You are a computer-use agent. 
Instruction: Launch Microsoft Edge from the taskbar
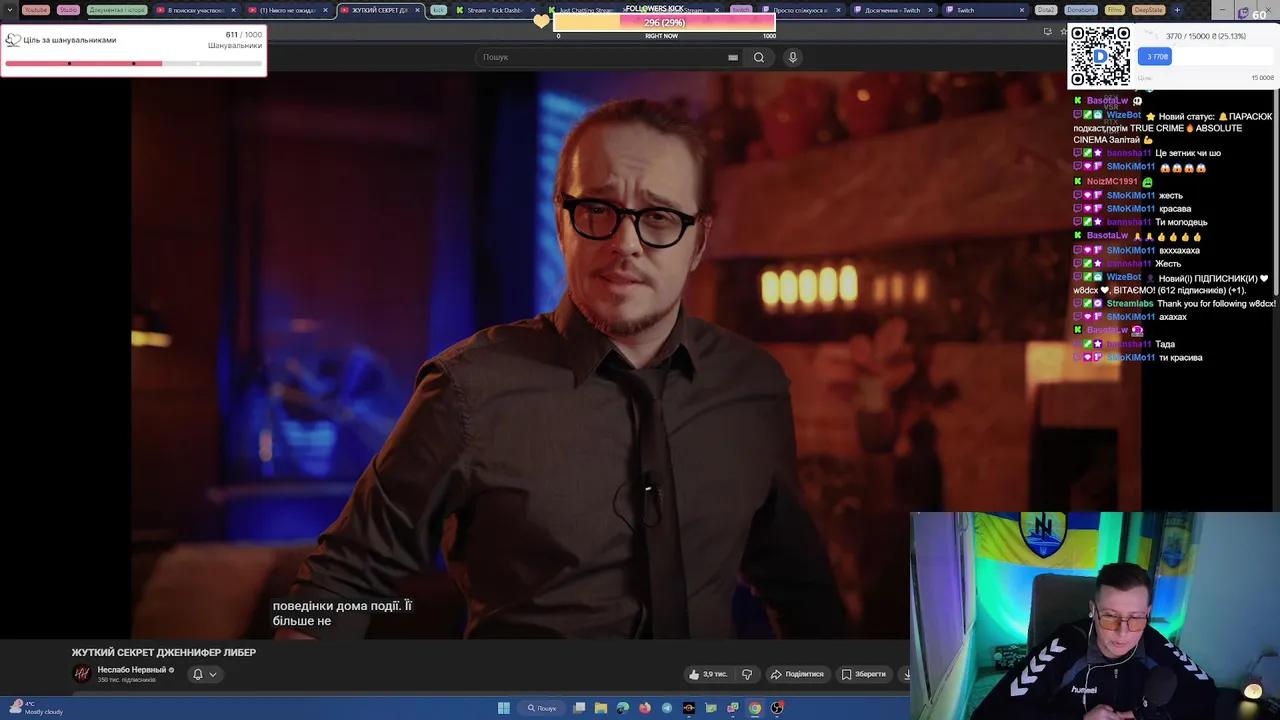[x=623, y=708]
